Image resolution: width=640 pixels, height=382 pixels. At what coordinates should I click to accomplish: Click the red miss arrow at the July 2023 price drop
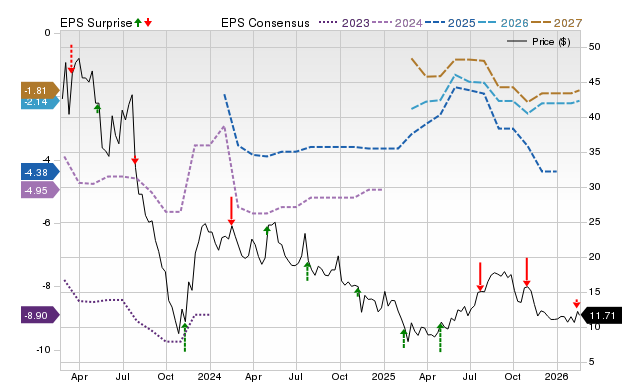pos(135,160)
